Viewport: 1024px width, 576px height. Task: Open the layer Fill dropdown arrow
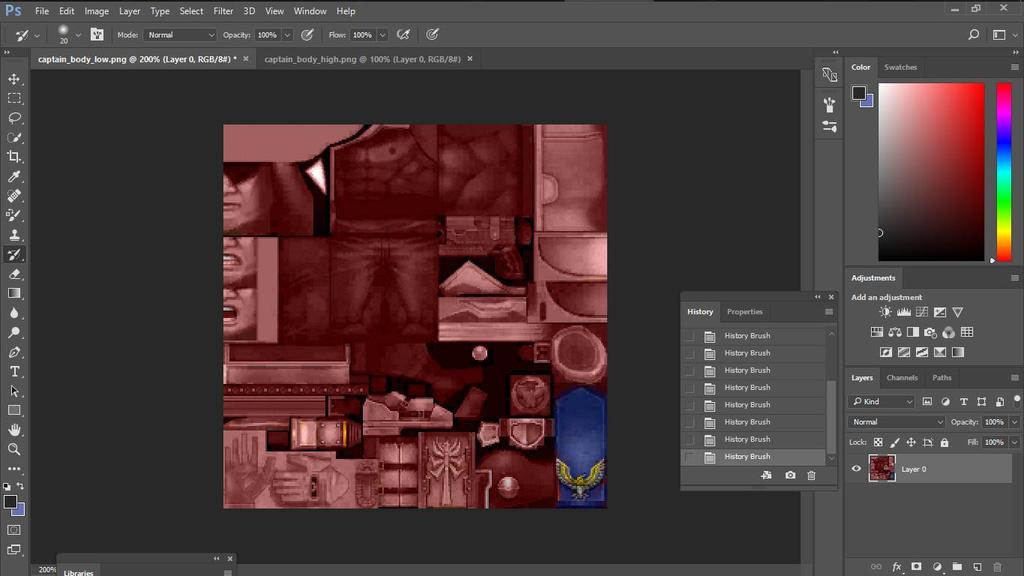[1014, 443]
